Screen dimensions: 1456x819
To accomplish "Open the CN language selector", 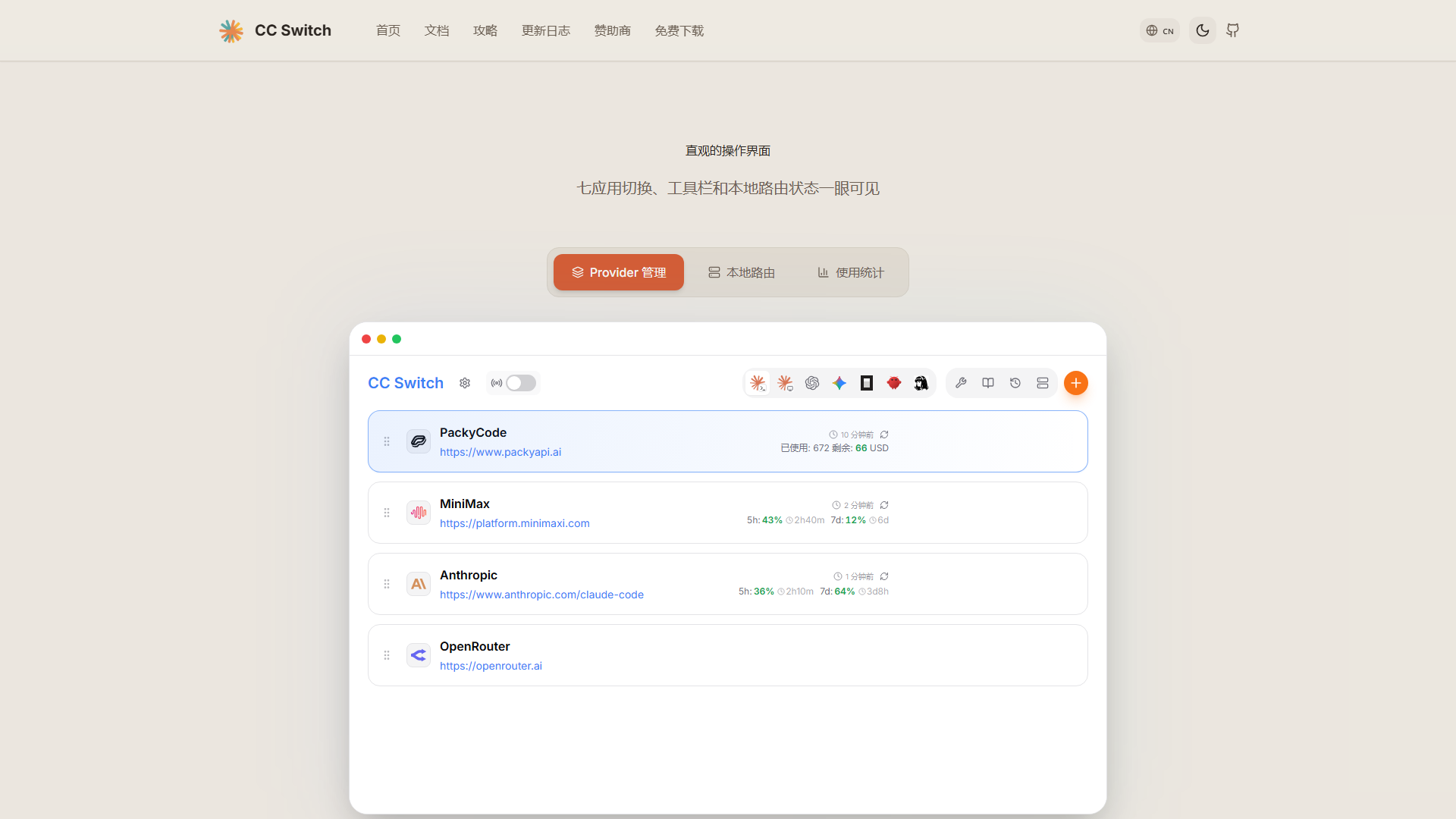I will click(x=1159, y=30).
